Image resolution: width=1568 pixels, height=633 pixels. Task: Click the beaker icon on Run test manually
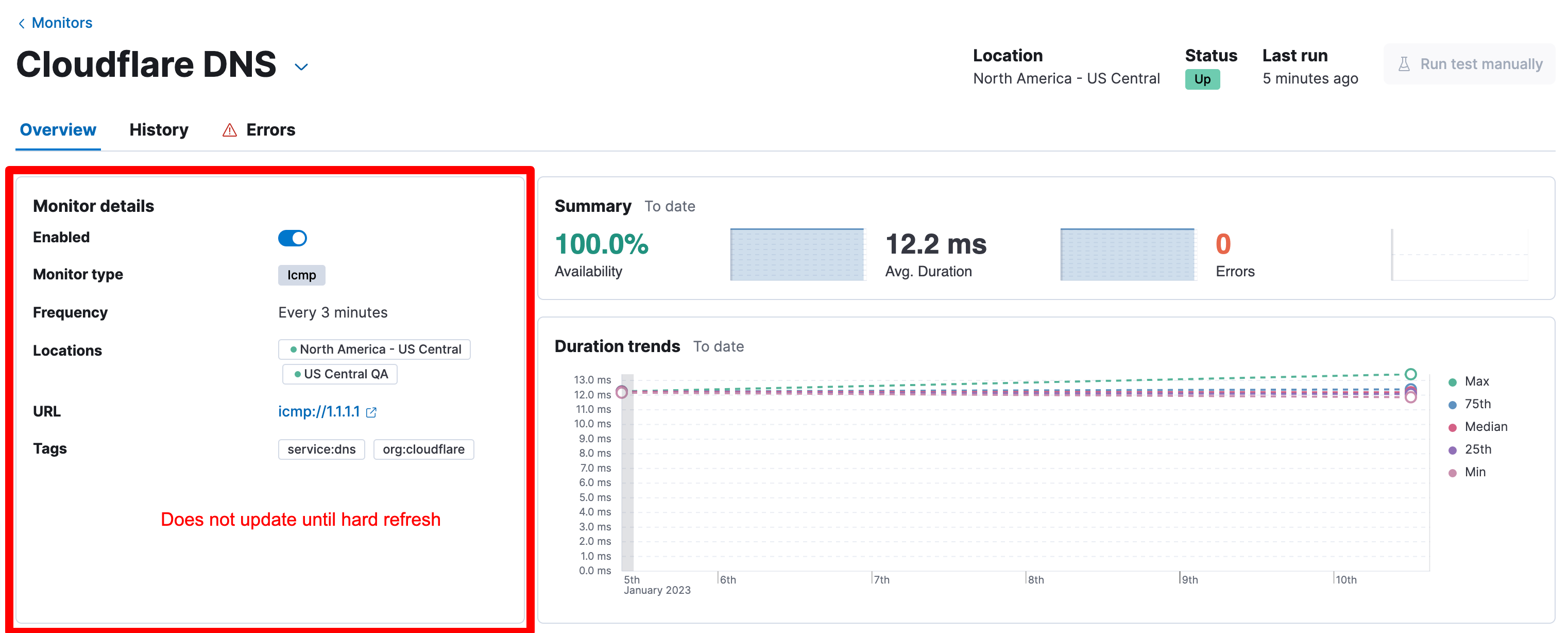coord(1404,64)
